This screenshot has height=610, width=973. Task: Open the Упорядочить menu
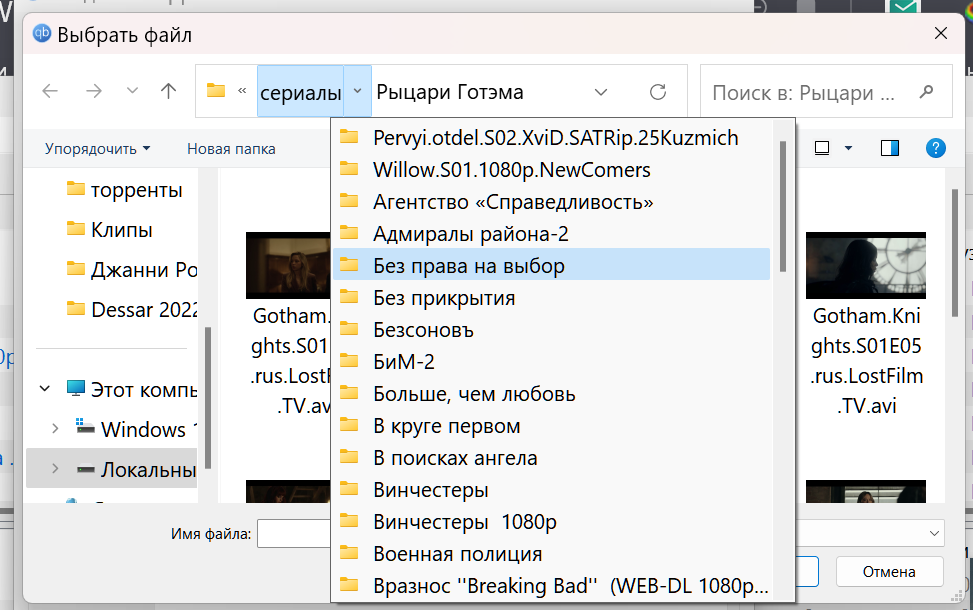coord(97,149)
